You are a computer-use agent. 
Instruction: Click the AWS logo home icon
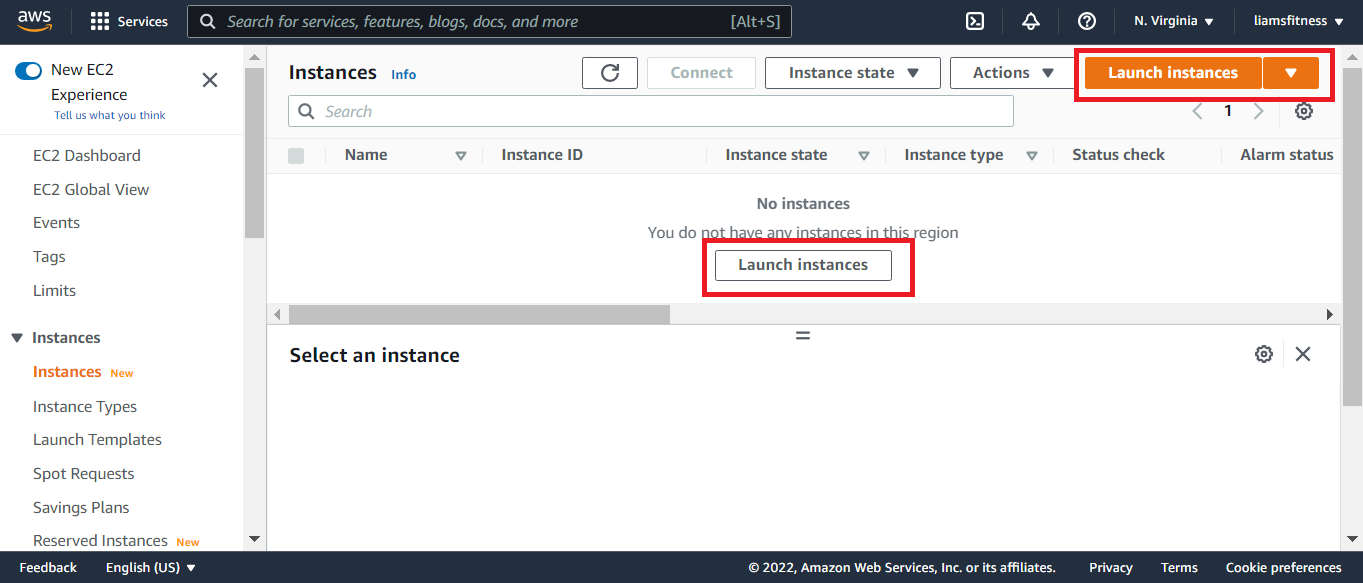coord(34,20)
